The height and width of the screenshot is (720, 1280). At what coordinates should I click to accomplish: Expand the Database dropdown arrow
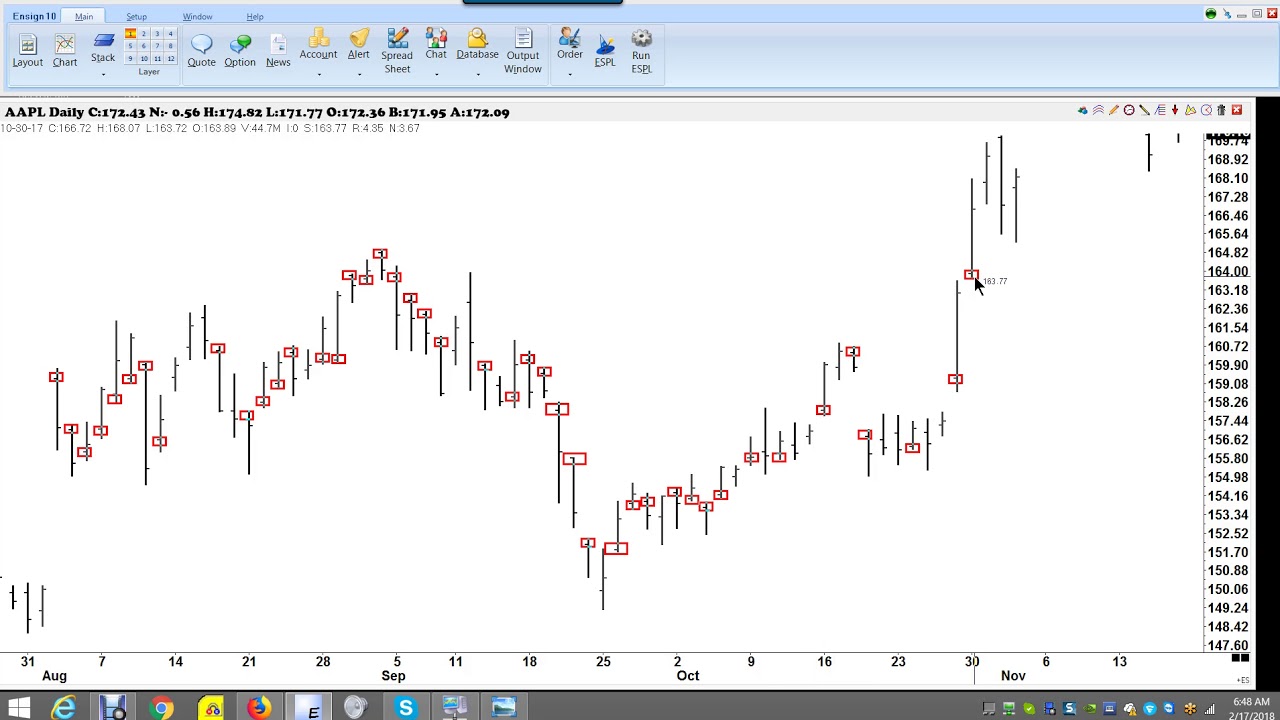coord(477,74)
